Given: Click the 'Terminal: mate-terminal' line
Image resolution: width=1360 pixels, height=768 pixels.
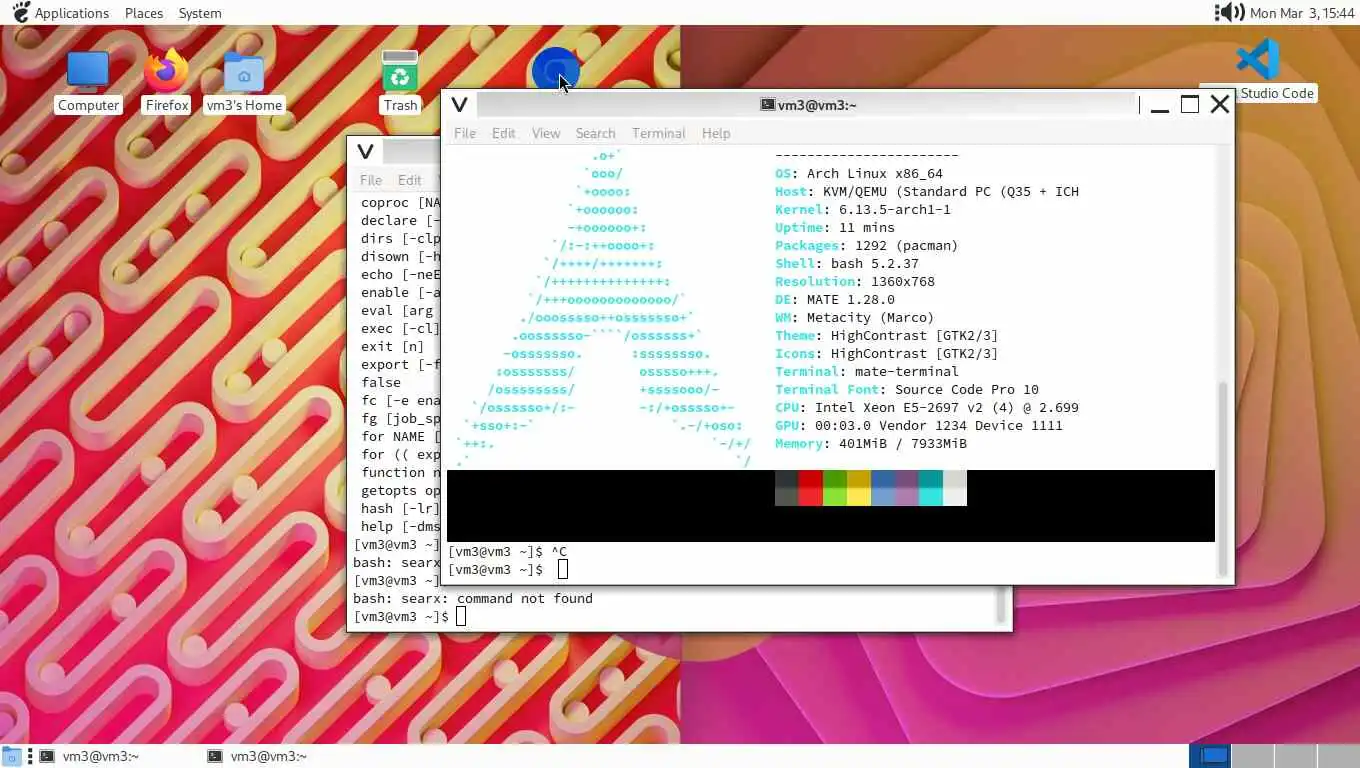Looking at the screenshot, I should pyautogui.click(x=867, y=371).
